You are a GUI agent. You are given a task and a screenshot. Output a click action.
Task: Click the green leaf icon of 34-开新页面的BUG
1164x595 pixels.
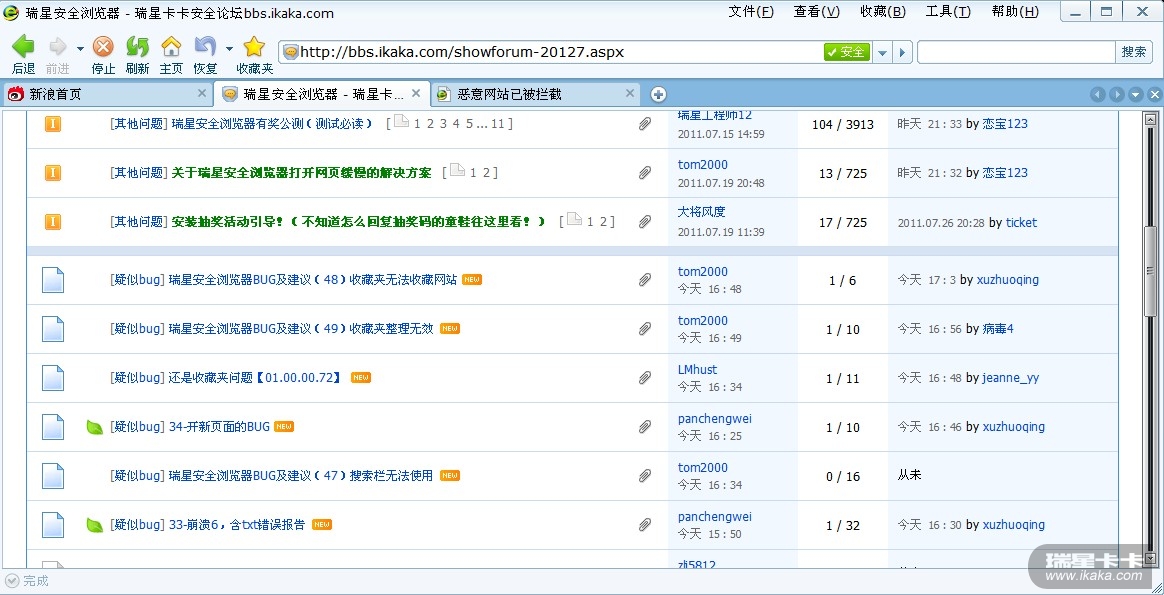pyautogui.click(x=94, y=427)
